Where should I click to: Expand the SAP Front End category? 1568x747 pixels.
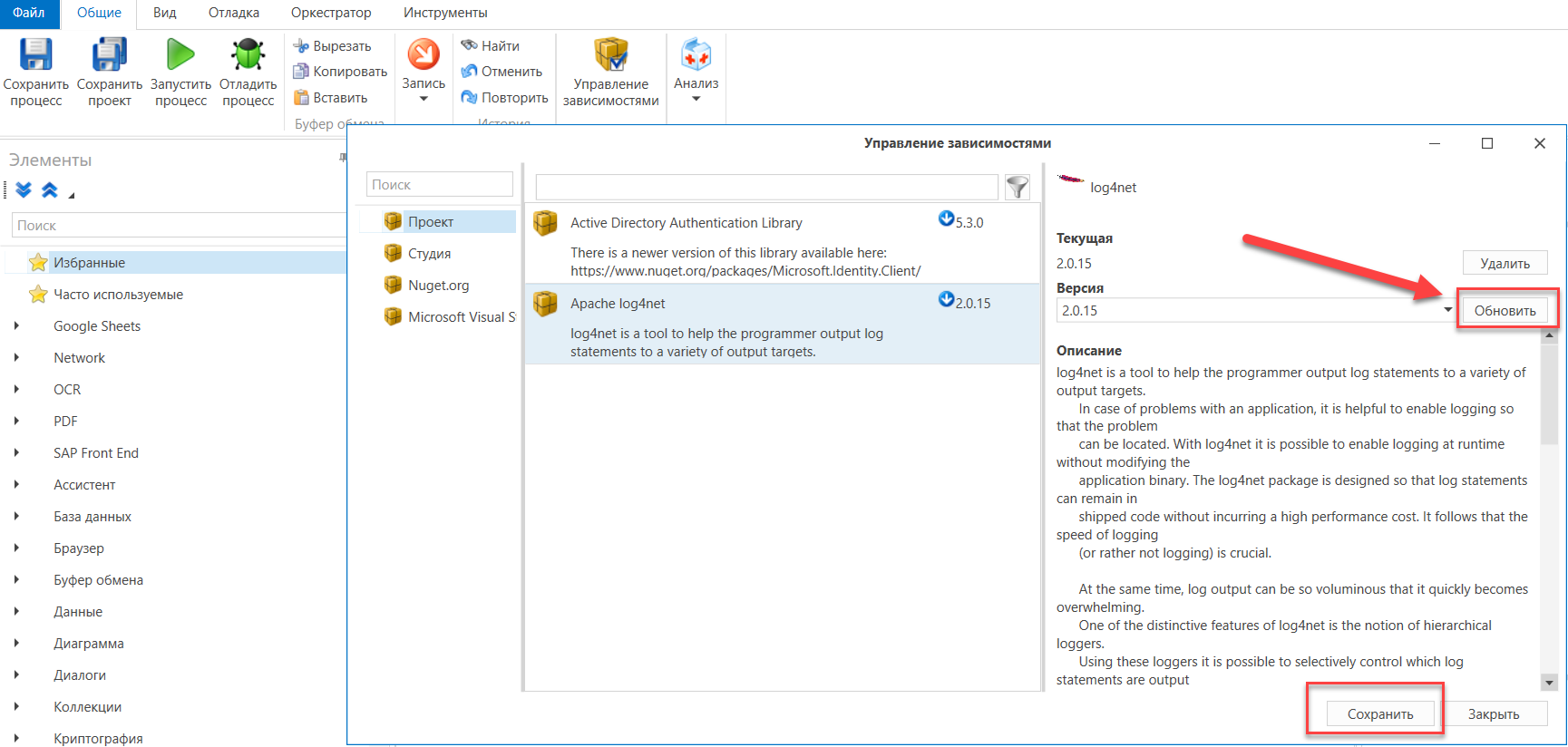[x=16, y=453]
